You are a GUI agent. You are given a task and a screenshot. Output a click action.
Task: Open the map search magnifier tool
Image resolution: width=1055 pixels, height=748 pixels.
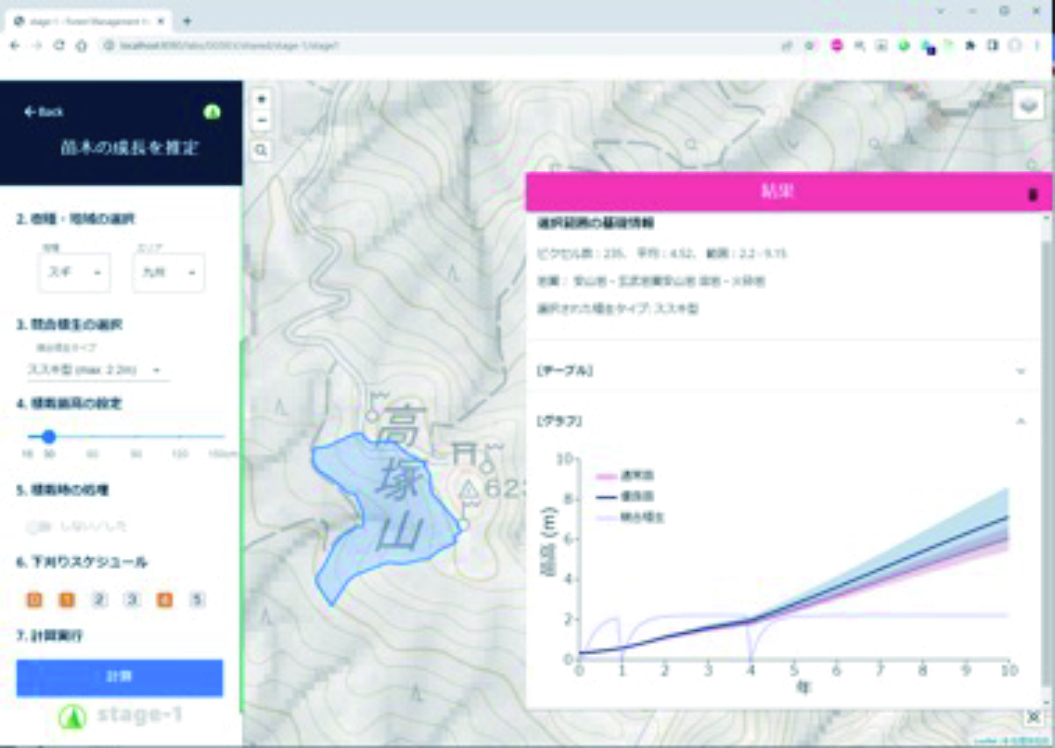click(262, 151)
